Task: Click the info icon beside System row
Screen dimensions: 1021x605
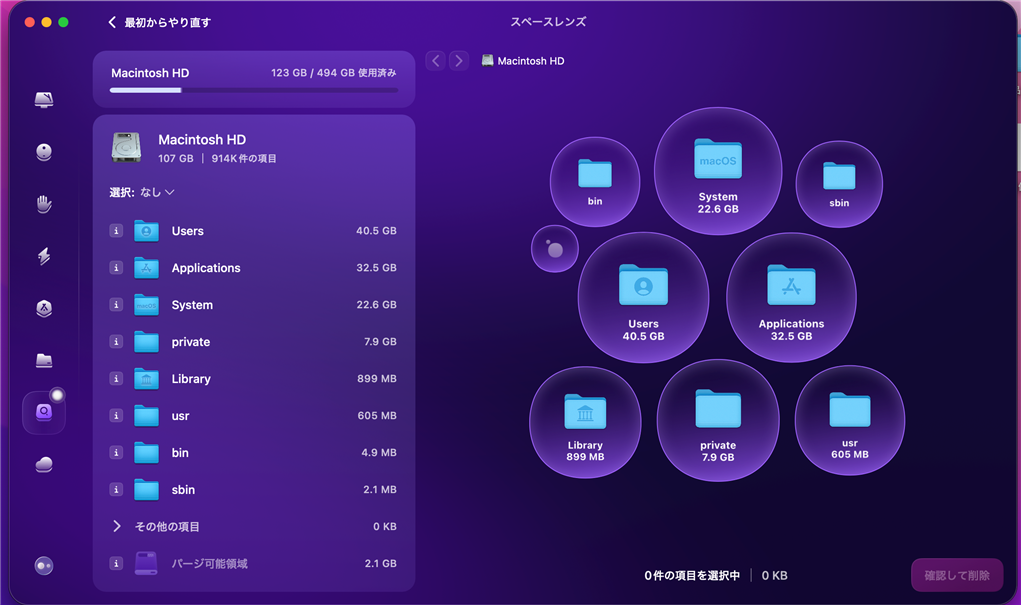Action: [x=116, y=305]
